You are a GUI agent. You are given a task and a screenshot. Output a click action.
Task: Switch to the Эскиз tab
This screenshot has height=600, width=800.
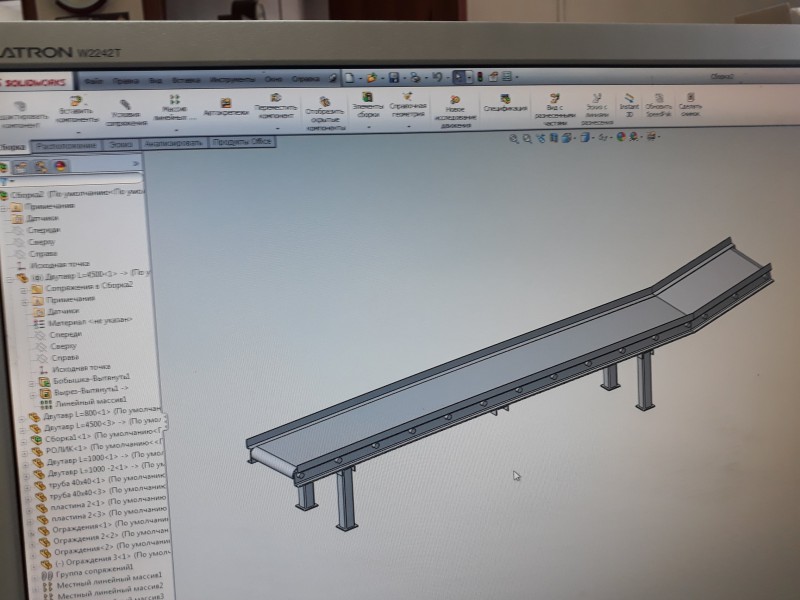pos(121,144)
